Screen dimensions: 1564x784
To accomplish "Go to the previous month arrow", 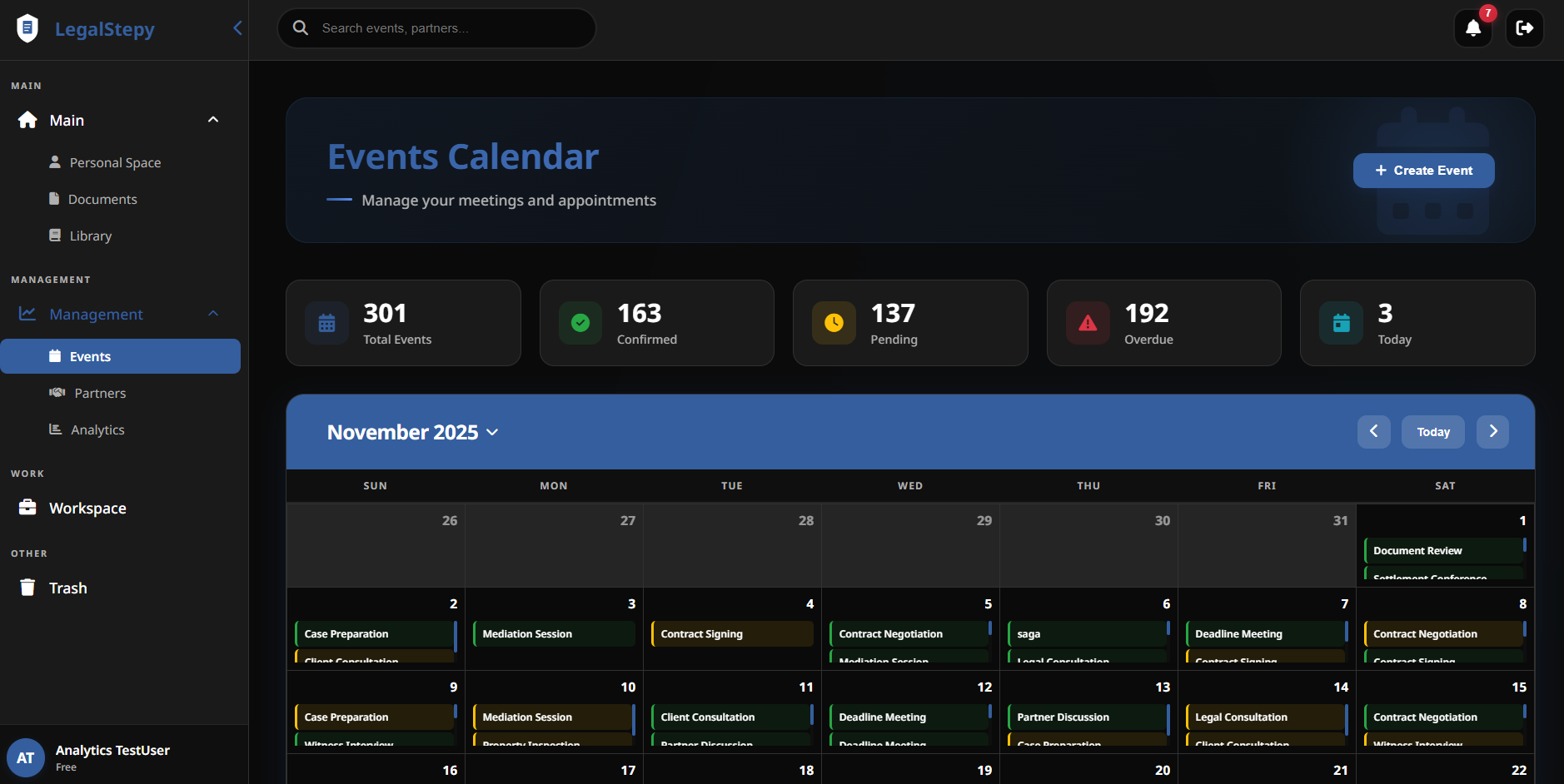I will pos(1373,432).
